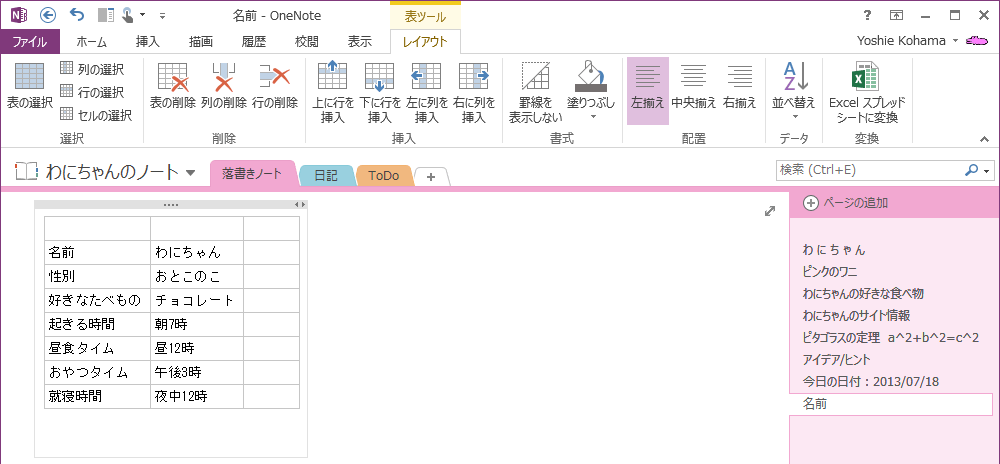Click the Help question mark icon
Viewport: 1000px width, 464px height.
867,15
